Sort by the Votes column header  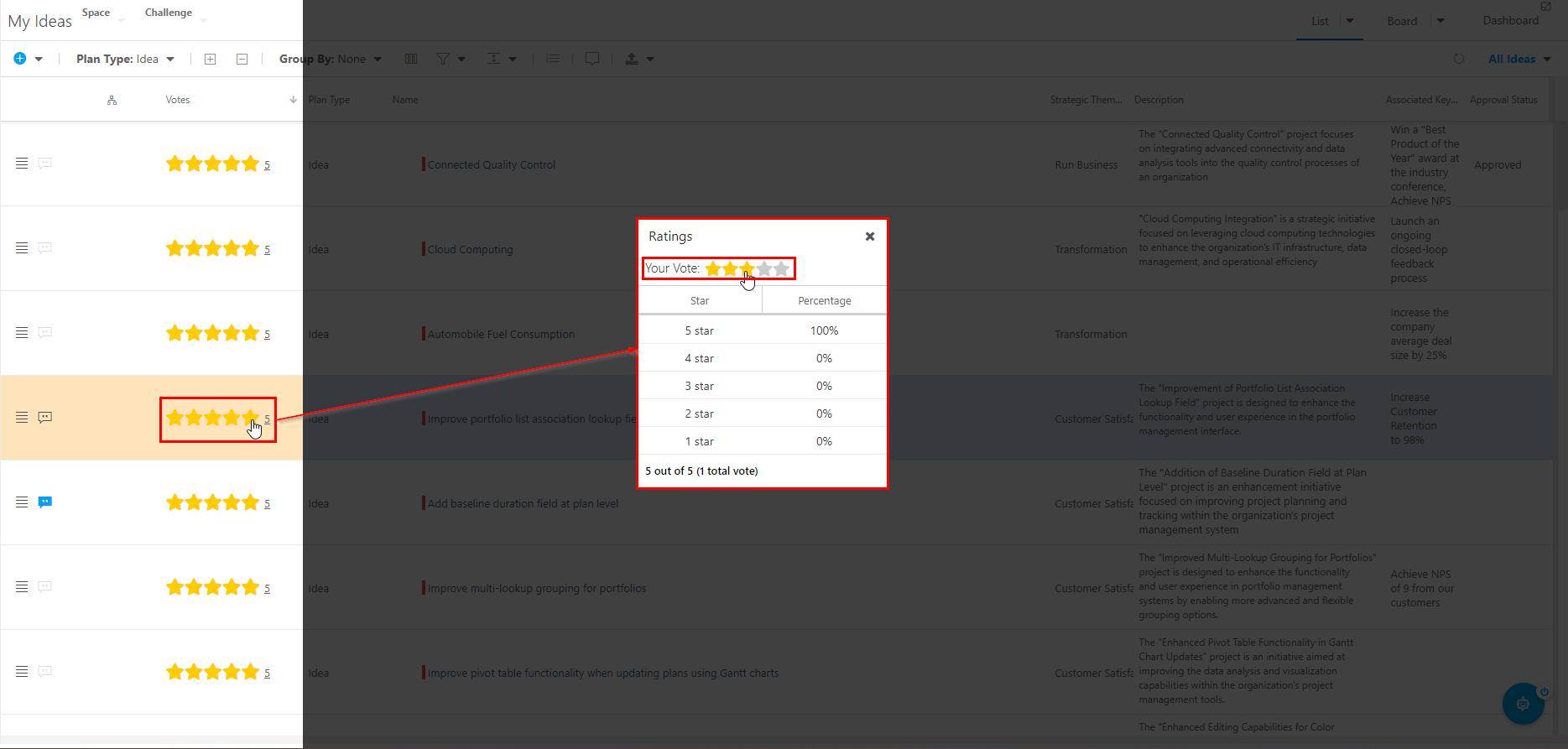(178, 100)
